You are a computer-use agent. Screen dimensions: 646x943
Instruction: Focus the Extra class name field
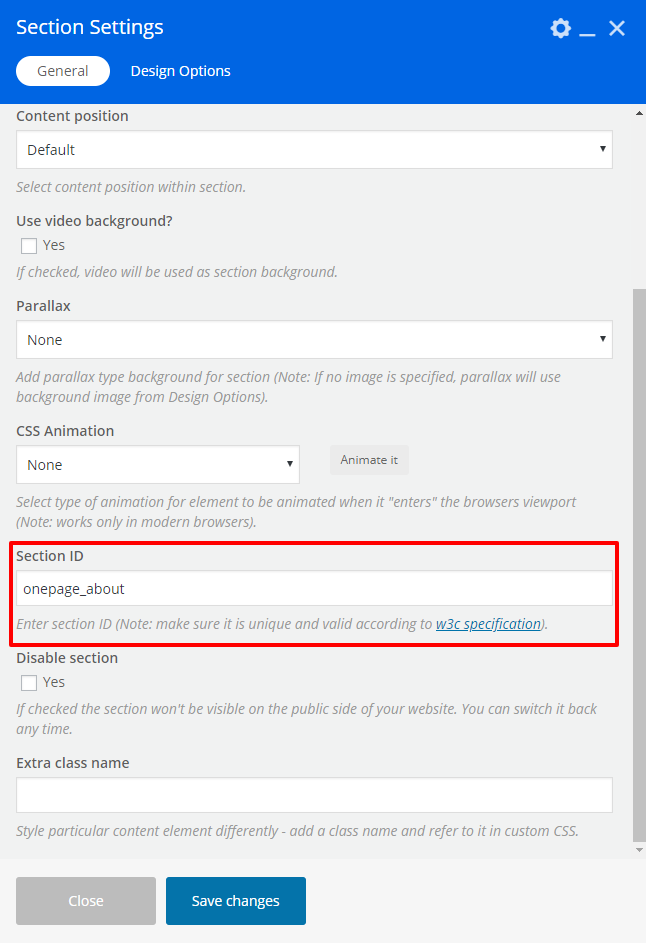314,795
